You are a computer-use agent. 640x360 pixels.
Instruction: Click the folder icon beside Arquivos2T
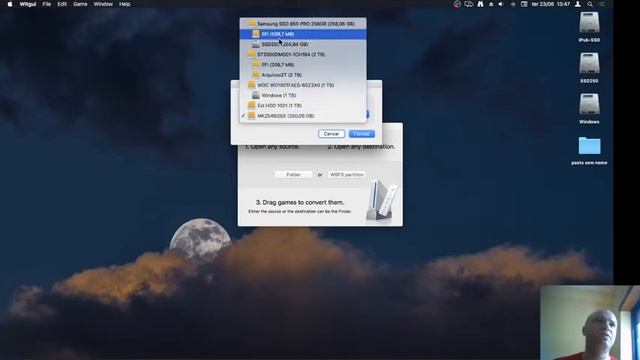256,75
